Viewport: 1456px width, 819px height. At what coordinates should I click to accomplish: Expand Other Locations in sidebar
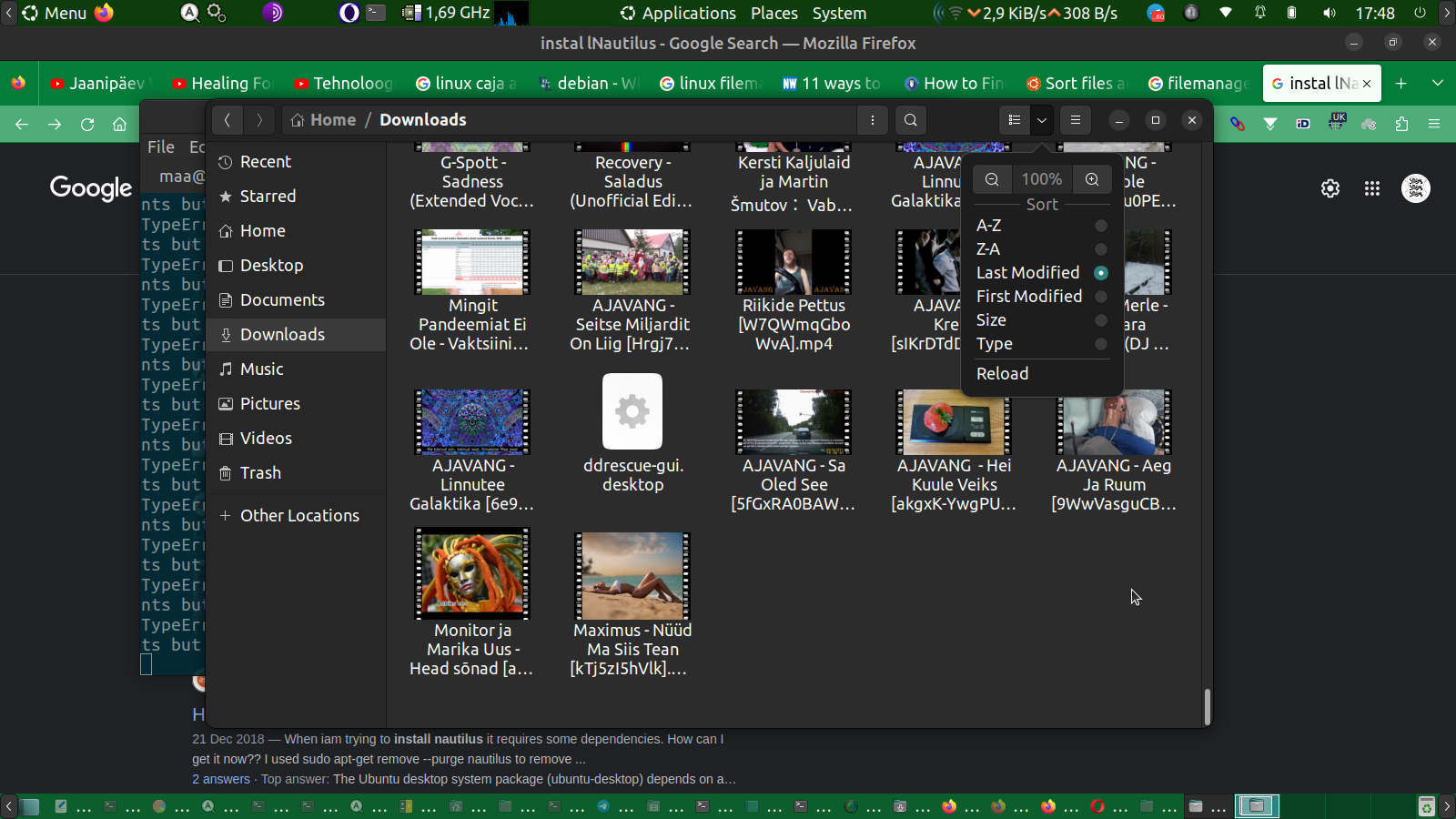tap(299, 516)
